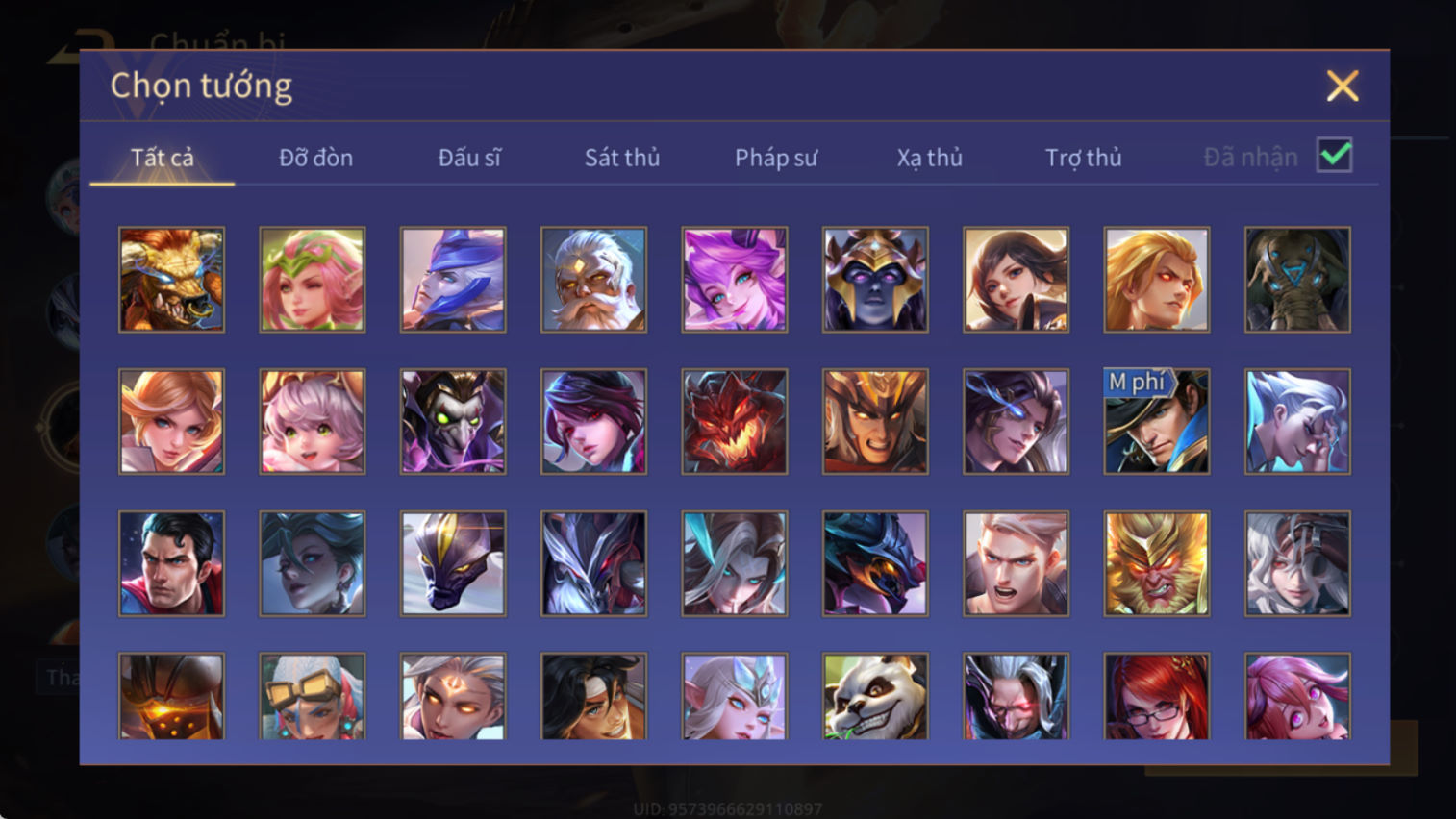The height and width of the screenshot is (819, 1456).
Task: Open the 'Đấu sĩ' tab
Action: coord(469,157)
